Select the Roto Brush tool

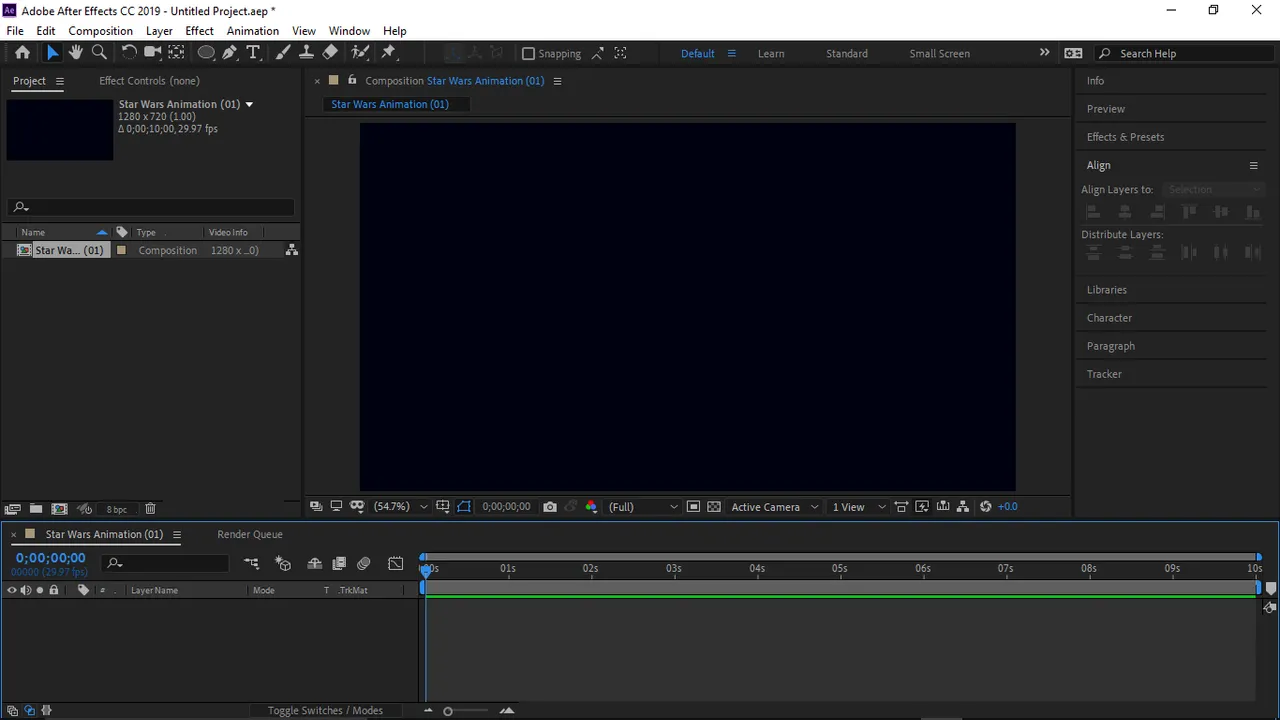tap(360, 53)
